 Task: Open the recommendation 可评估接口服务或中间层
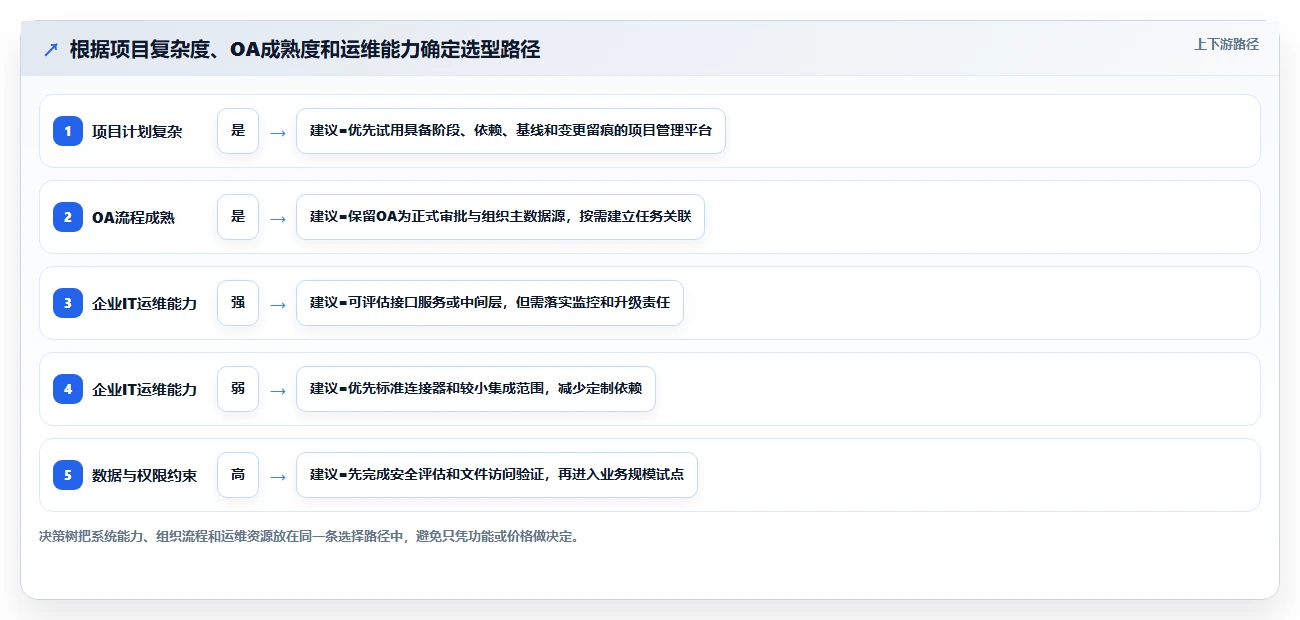click(x=490, y=303)
